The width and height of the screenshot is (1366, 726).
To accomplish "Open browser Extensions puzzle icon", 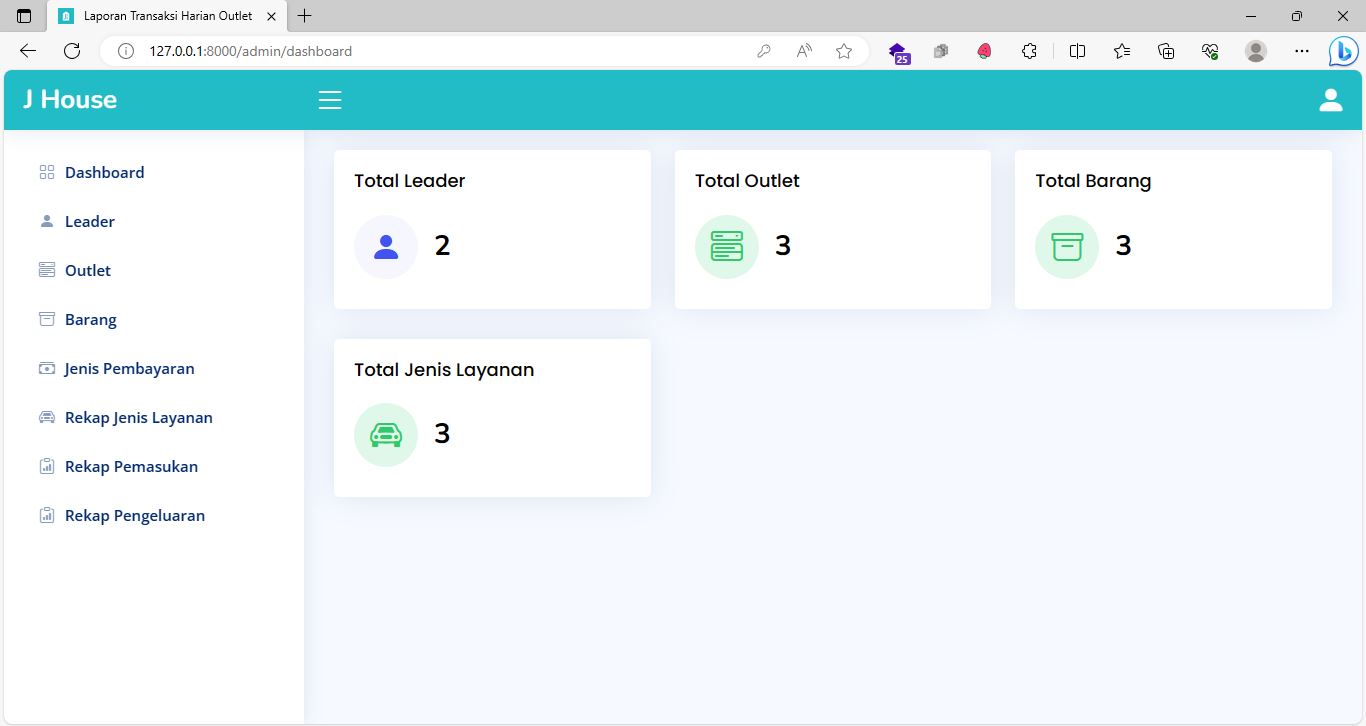I will (1029, 51).
